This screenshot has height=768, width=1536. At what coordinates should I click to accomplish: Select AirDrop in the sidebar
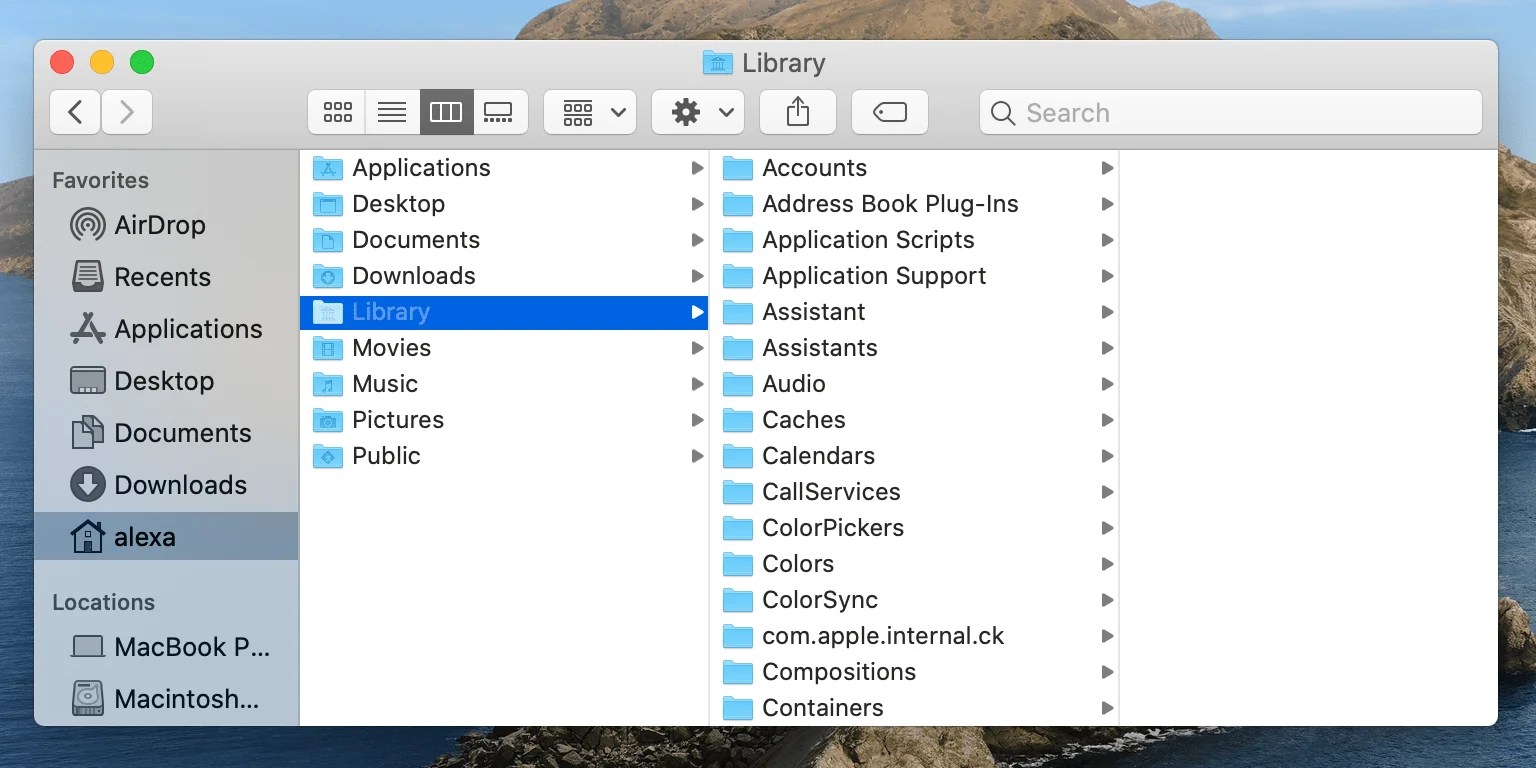tap(160, 225)
